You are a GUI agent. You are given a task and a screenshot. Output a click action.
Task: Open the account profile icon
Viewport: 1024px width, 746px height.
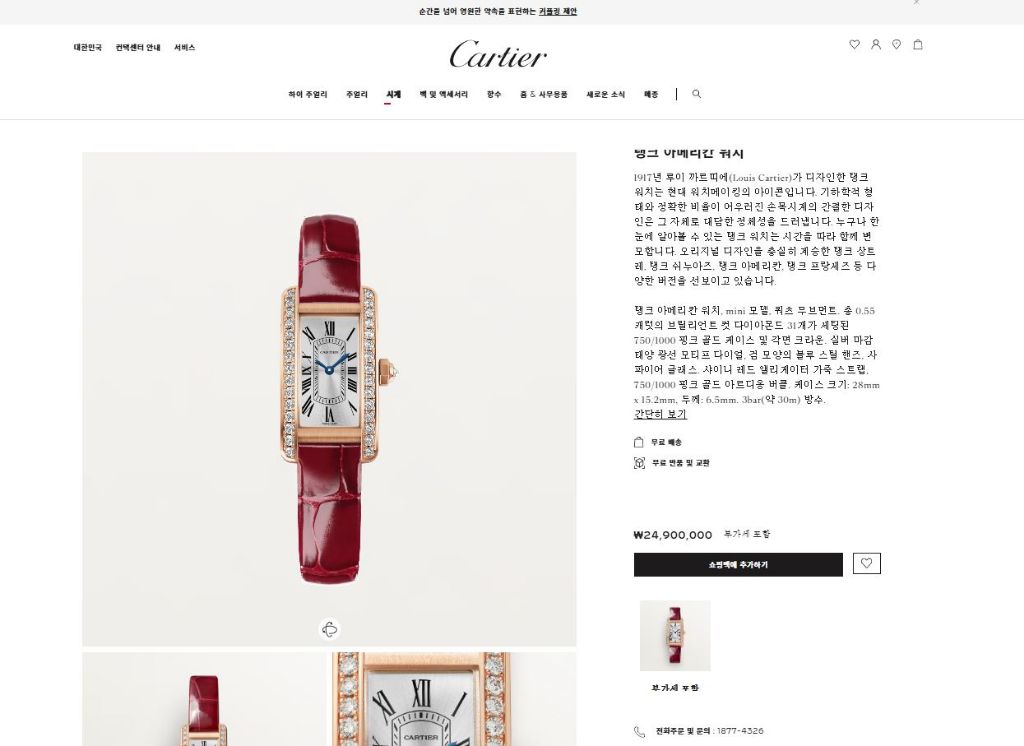pyautogui.click(x=876, y=44)
